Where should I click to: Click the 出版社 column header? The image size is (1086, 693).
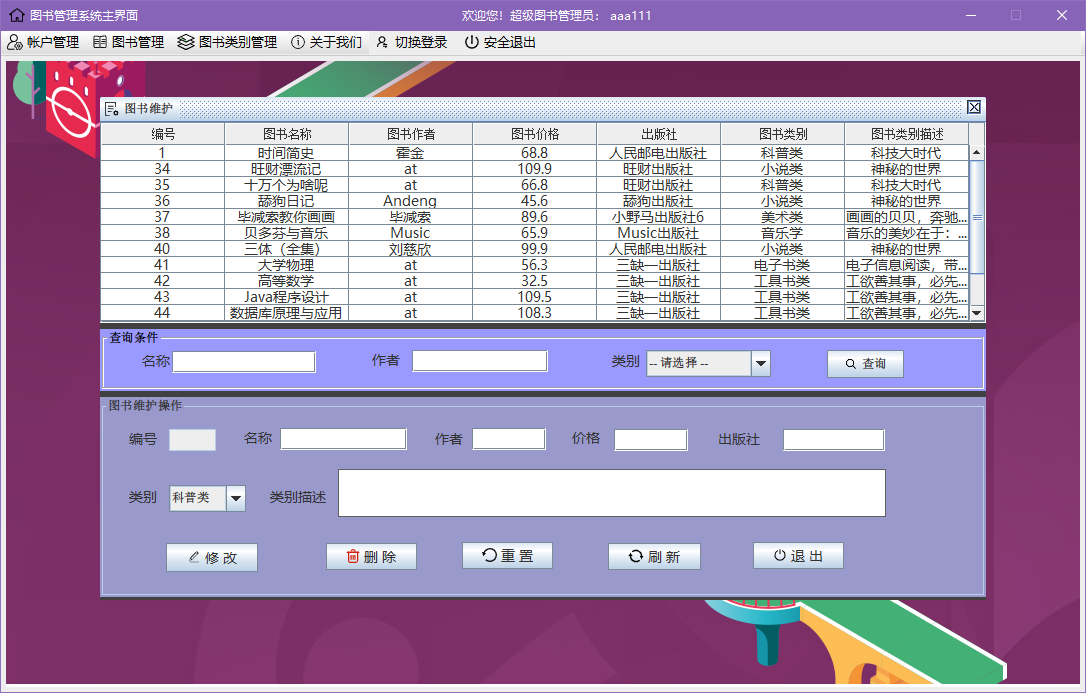[659, 134]
